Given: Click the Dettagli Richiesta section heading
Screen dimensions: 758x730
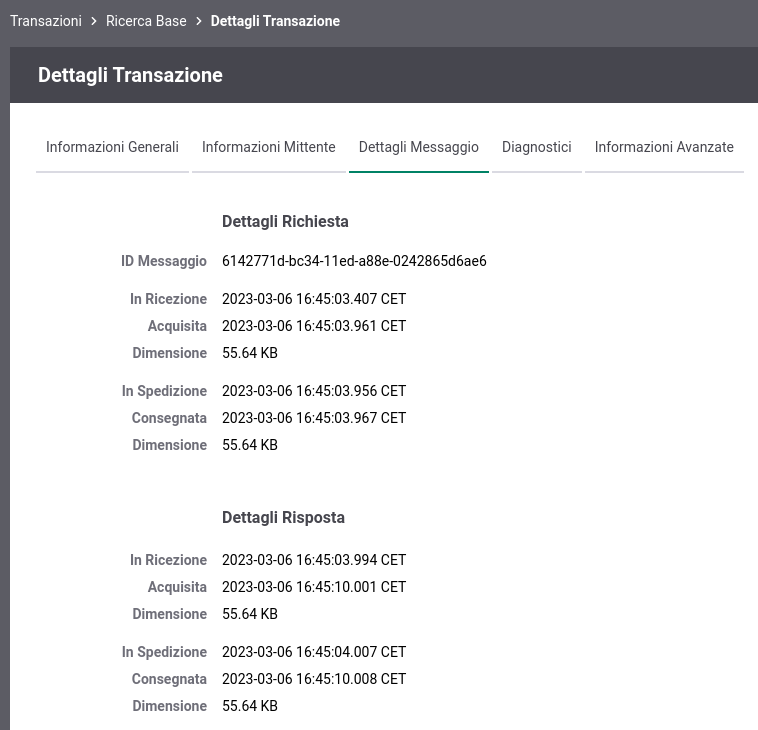Looking at the screenshot, I should [285, 221].
